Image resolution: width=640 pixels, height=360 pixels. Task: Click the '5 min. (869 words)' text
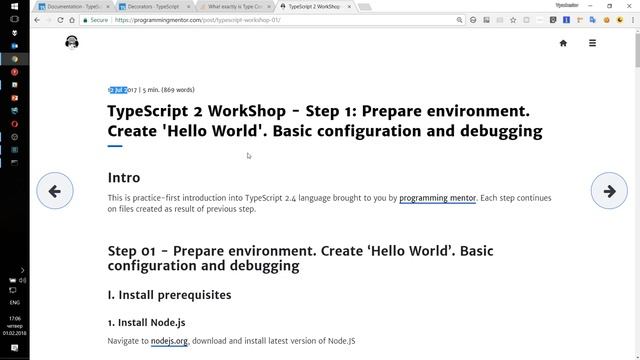click(169, 90)
